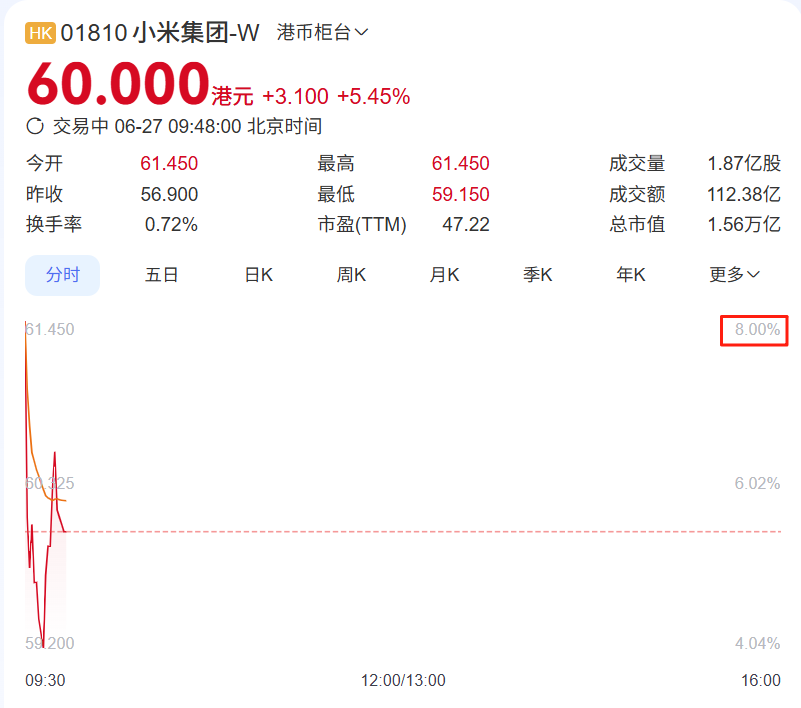Click the 换手率 value 0.72%
The width and height of the screenshot is (801, 708).
(171, 224)
